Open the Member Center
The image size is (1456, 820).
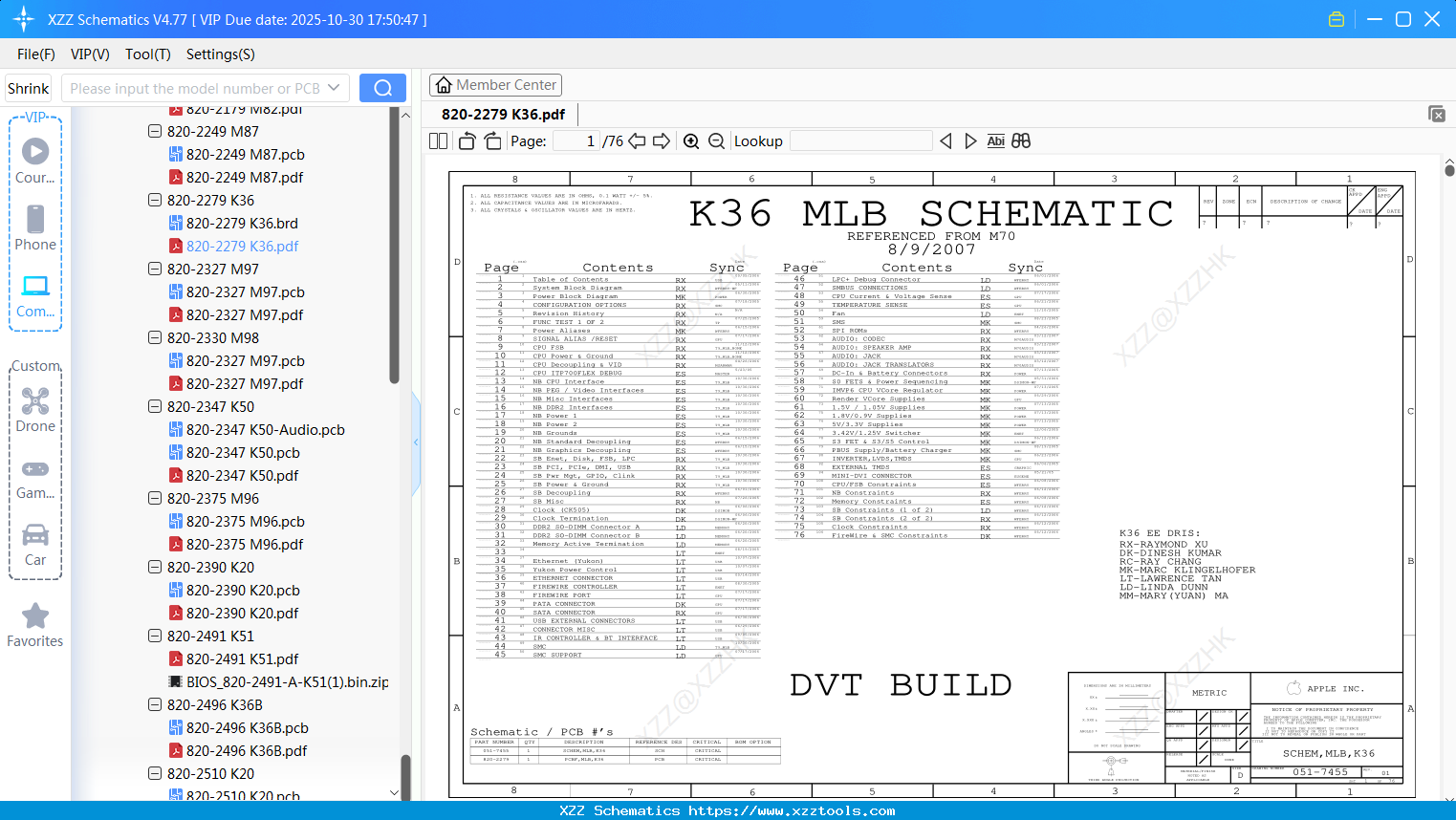click(x=495, y=85)
